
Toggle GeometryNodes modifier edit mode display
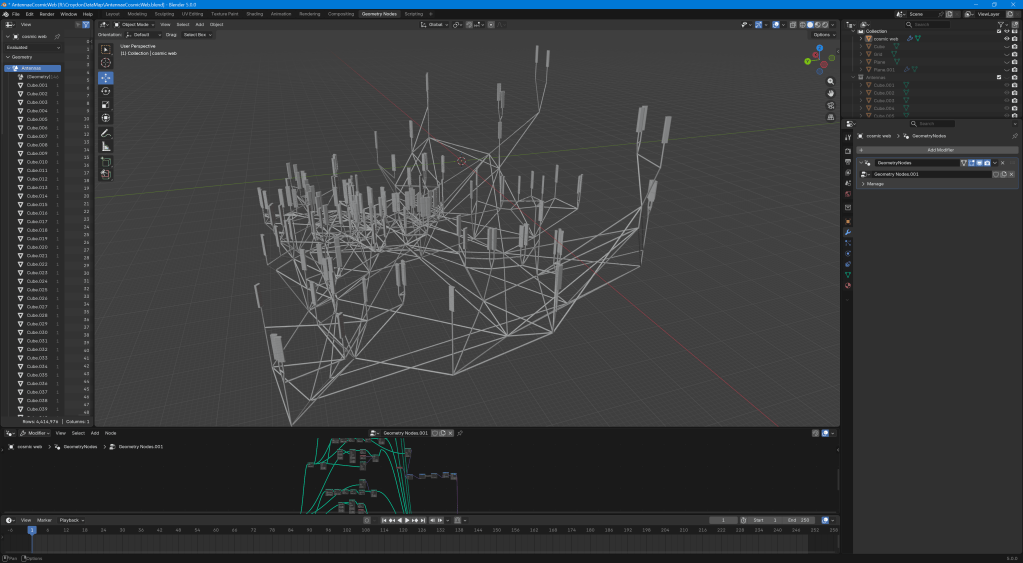[x=971, y=162]
